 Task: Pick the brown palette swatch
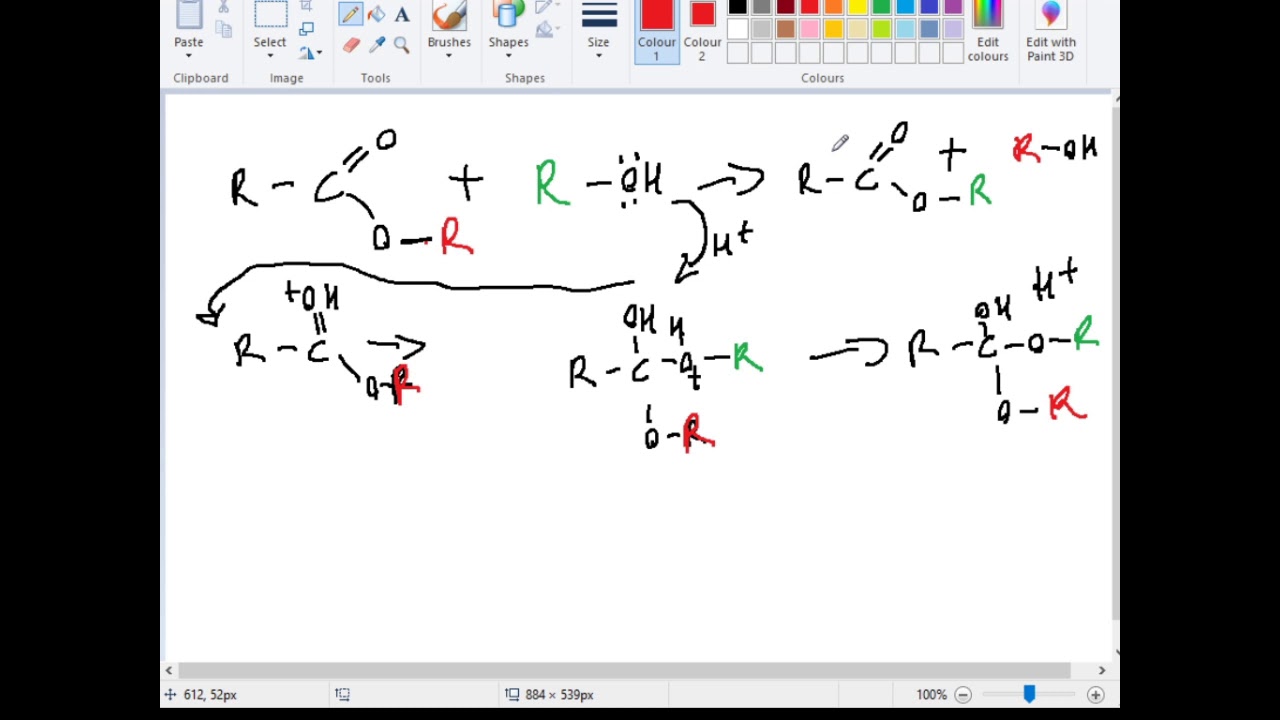click(786, 29)
